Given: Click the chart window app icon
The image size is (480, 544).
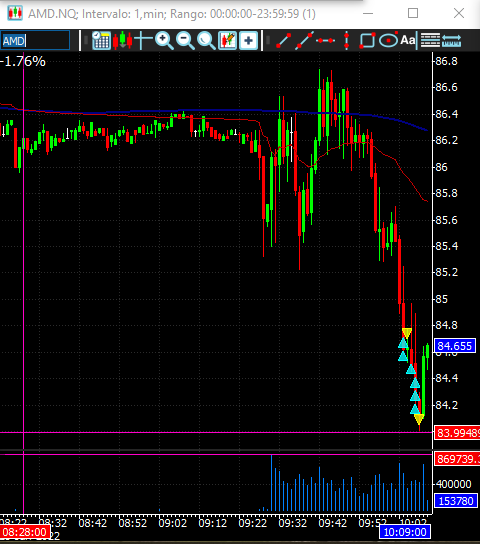Looking at the screenshot, I should (x=15, y=13).
